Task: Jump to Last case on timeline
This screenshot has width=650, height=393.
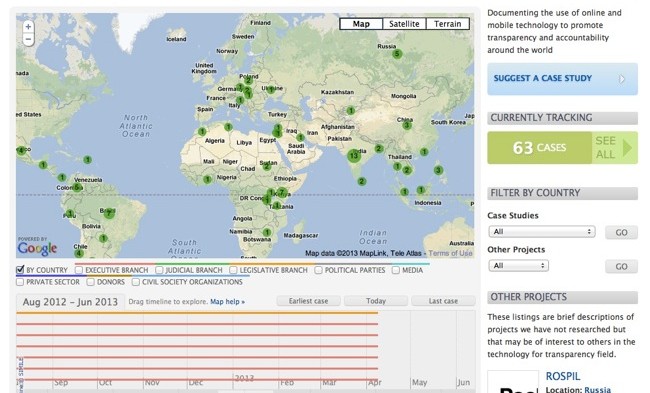Action: pyautogui.click(x=443, y=301)
